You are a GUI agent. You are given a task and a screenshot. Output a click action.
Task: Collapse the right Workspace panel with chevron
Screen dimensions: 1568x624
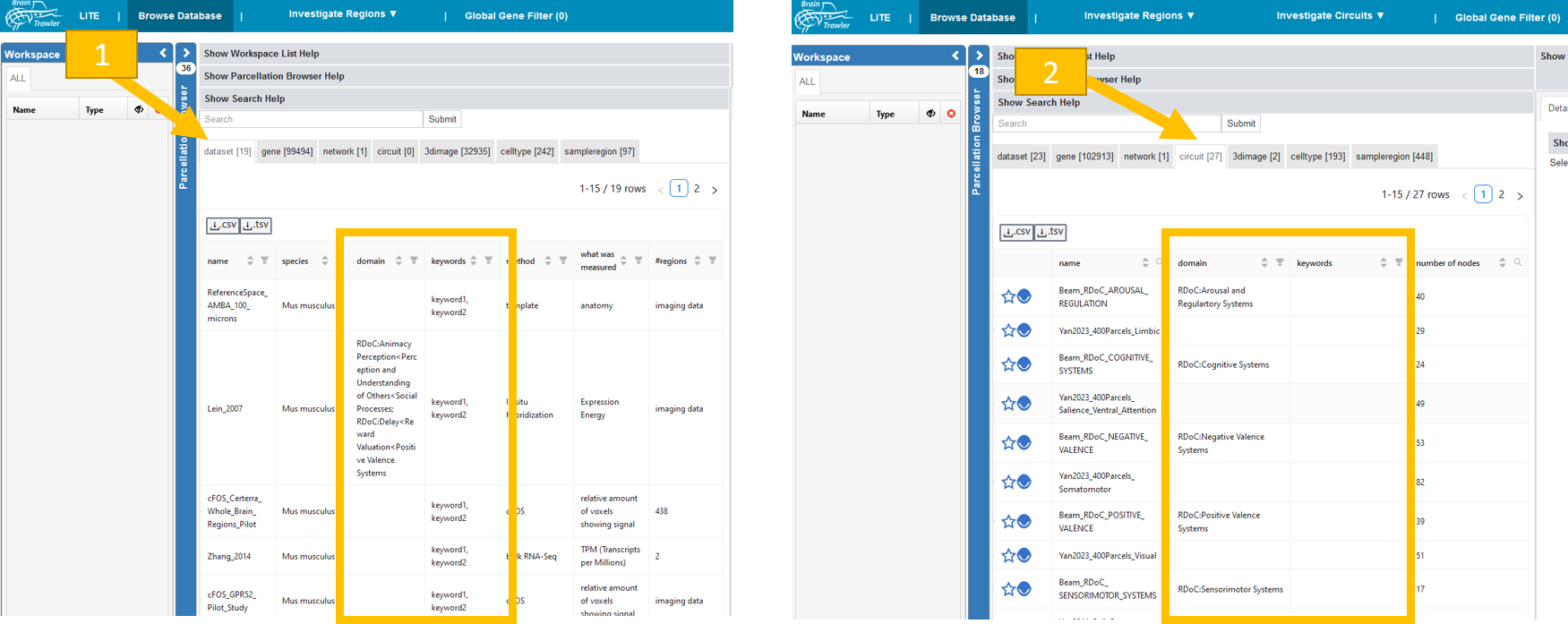(x=955, y=56)
